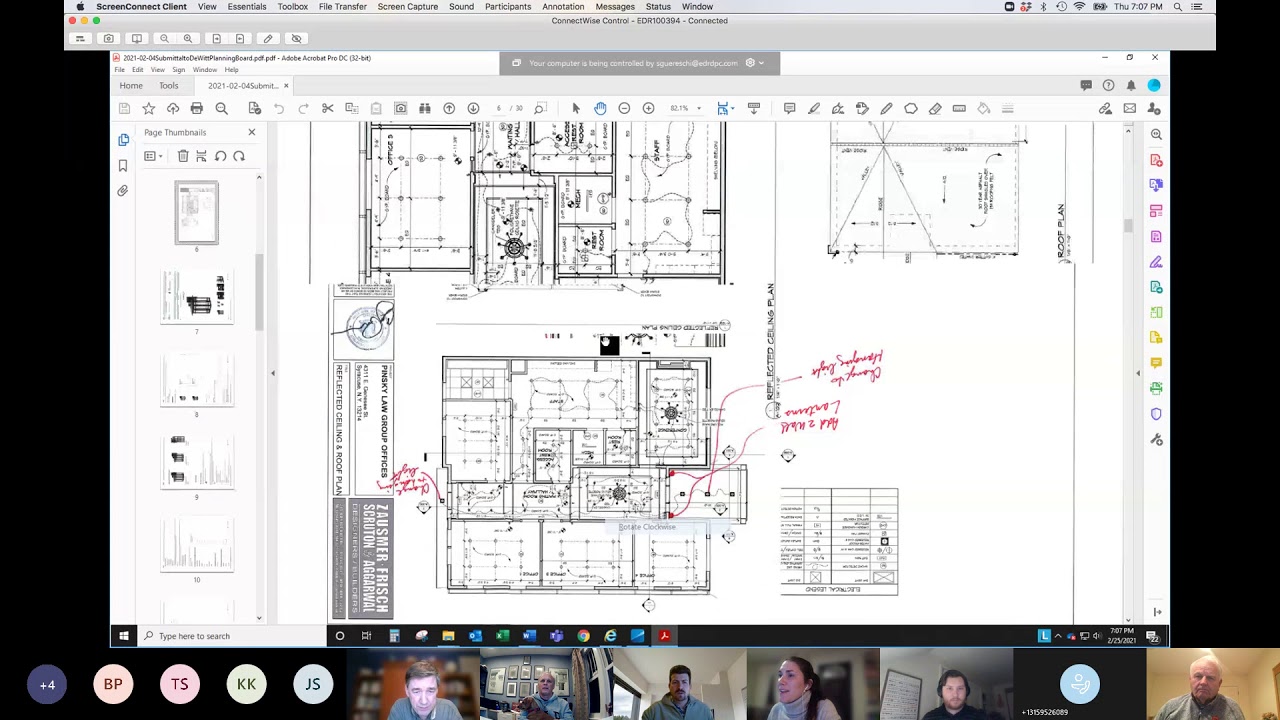Image resolution: width=1280 pixels, height=720 pixels.
Task: Open the Acrobat File menu
Action: 119,70
